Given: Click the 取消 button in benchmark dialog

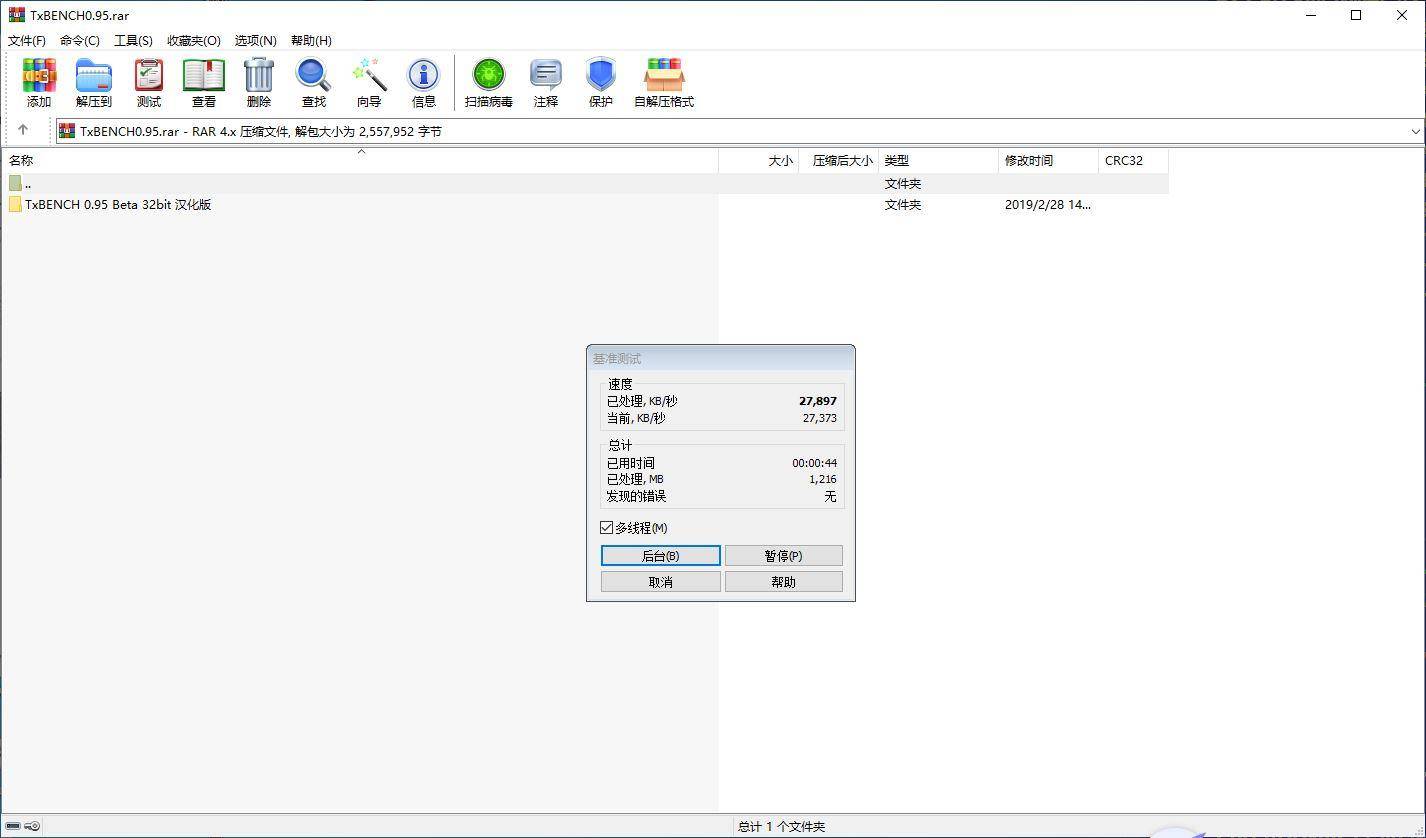Looking at the screenshot, I should tap(660, 582).
